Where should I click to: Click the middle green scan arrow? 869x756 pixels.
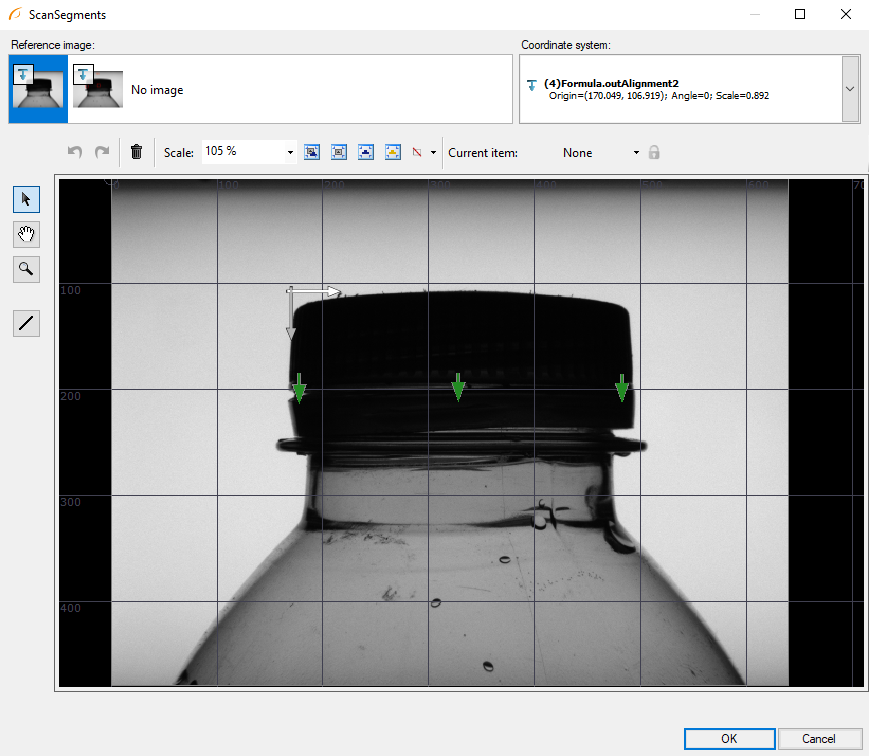tap(458, 387)
